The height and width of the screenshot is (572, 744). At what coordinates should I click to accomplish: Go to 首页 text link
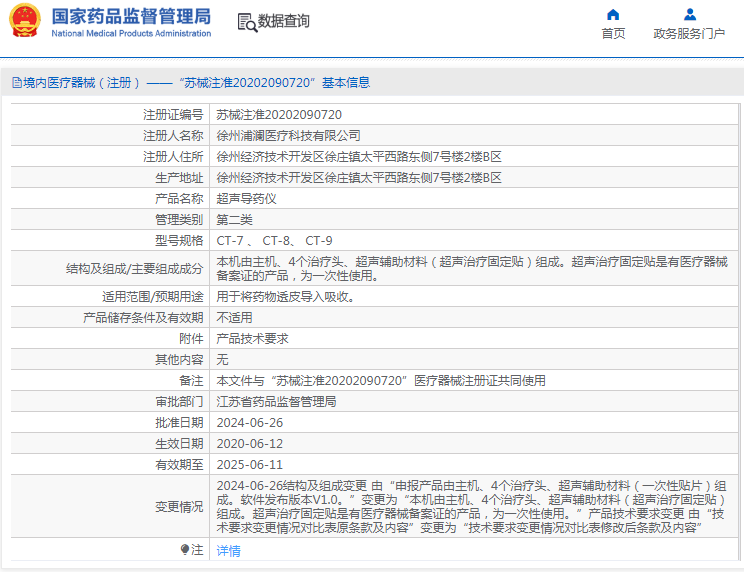[613, 34]
